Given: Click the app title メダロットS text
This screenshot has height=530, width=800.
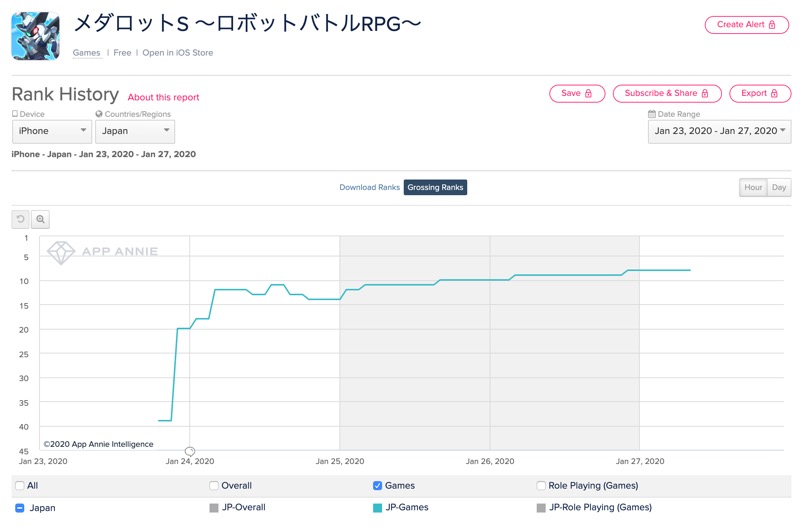Looking at the screenshot, I should point(247,23).
